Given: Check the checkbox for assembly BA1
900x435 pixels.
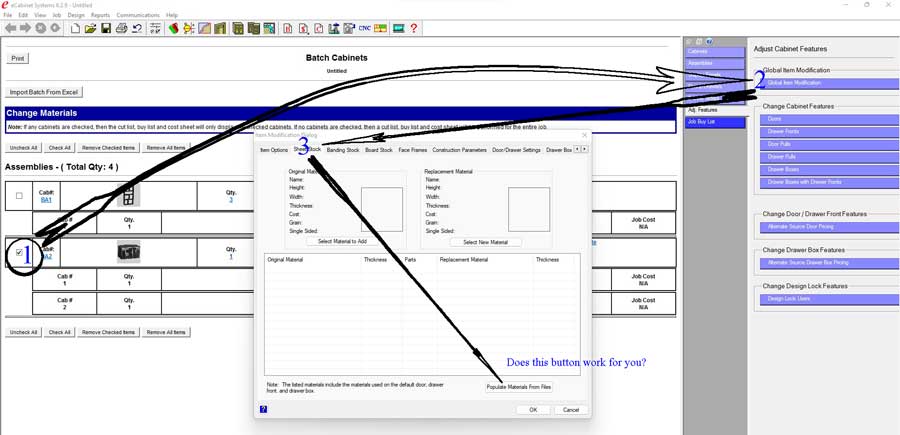Looking at the screenshot, I should click(x=19, y=196).
